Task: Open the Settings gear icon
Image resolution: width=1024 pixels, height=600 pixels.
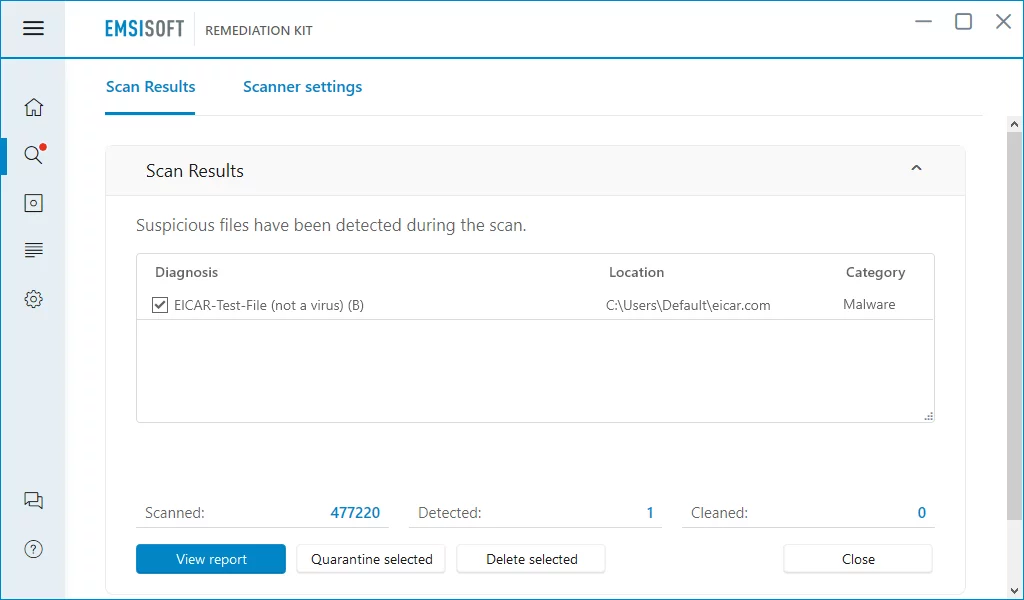Action: (x=33, y=299)
